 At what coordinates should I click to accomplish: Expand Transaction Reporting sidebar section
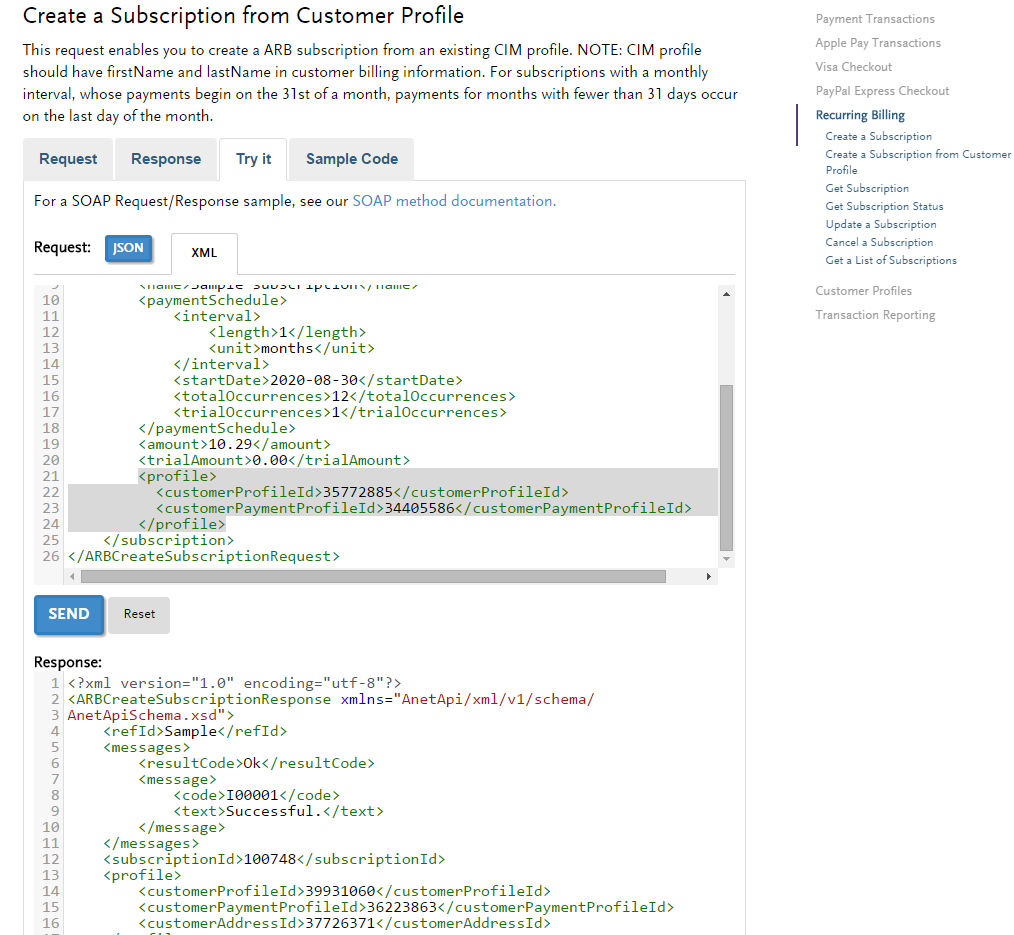(875, 315)
